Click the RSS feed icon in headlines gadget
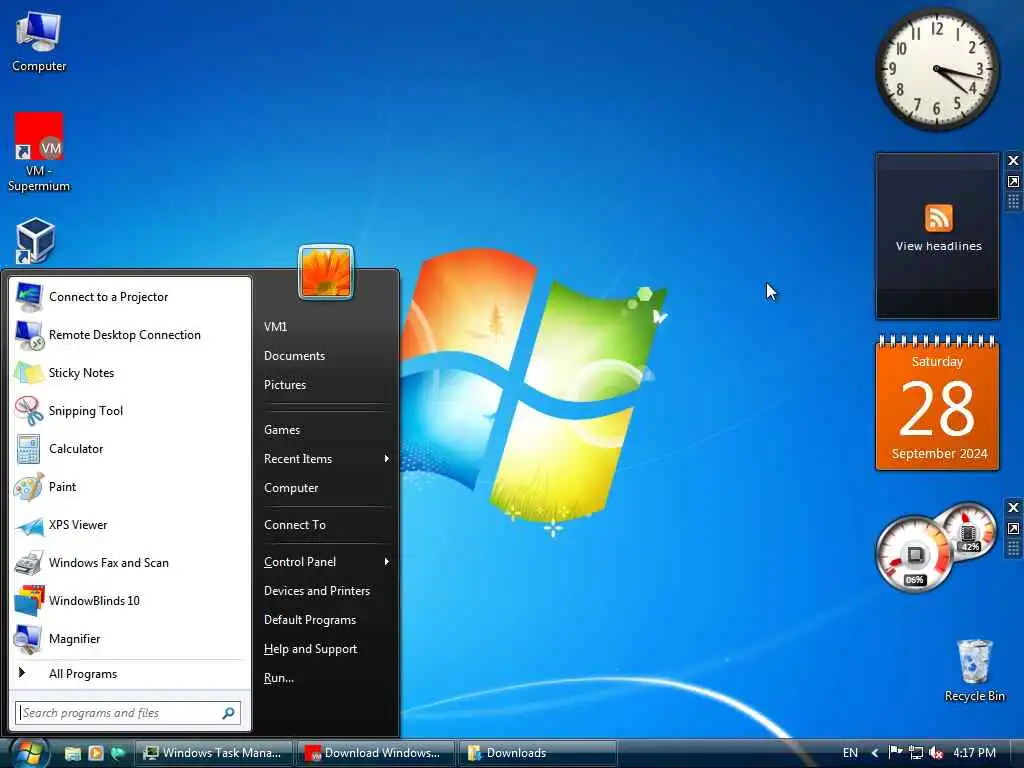Viewport: 1024px width, 768px height. 938,218
